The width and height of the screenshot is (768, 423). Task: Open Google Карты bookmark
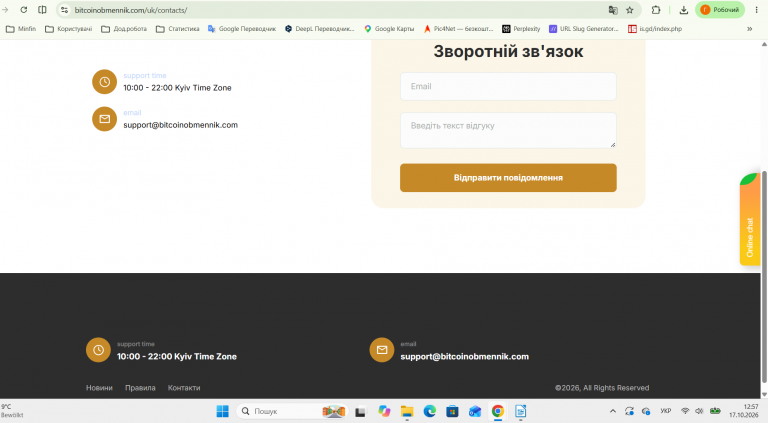click(389, 29)
